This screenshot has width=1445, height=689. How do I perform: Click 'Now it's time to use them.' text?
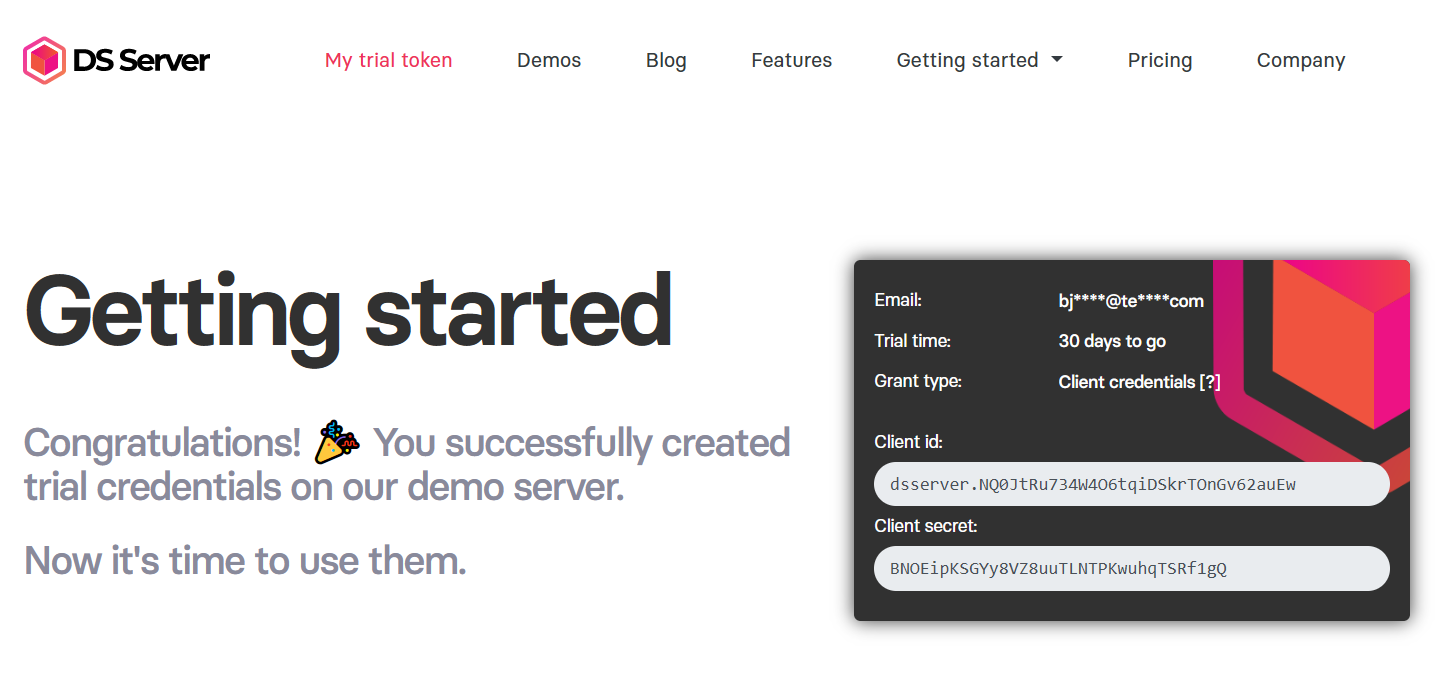coord(245,560)
